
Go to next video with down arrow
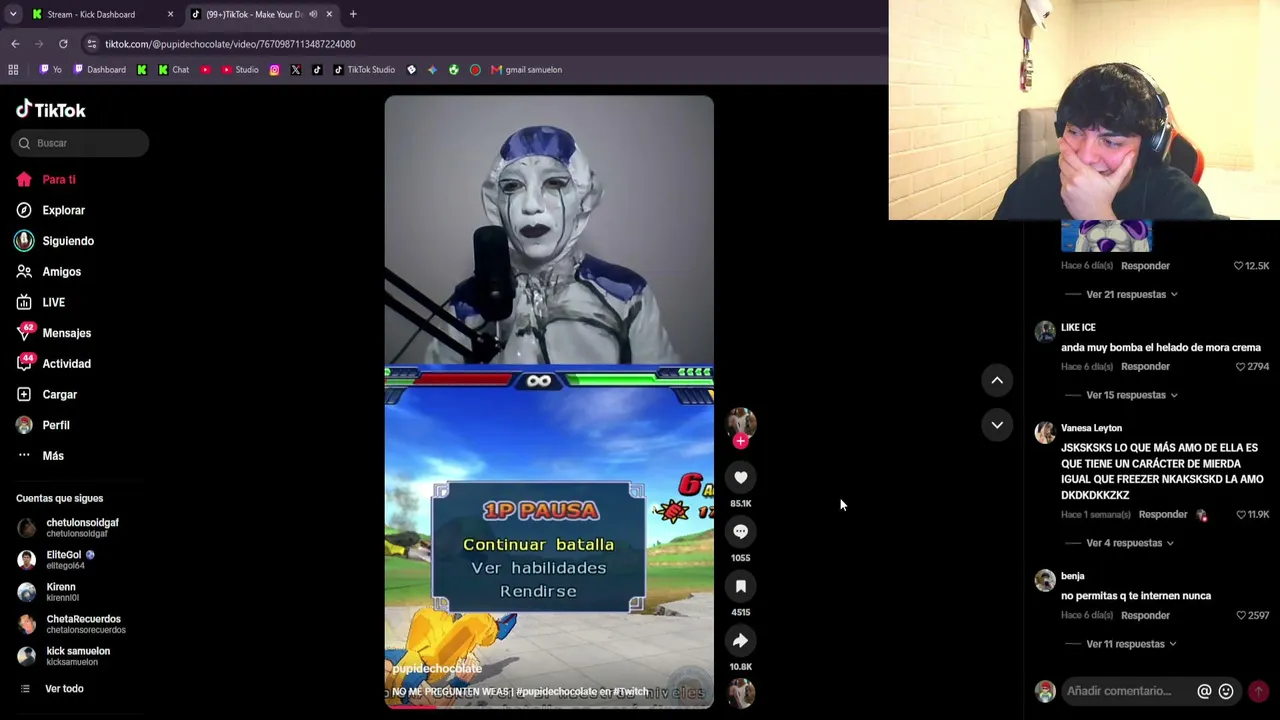pos(997,425)
